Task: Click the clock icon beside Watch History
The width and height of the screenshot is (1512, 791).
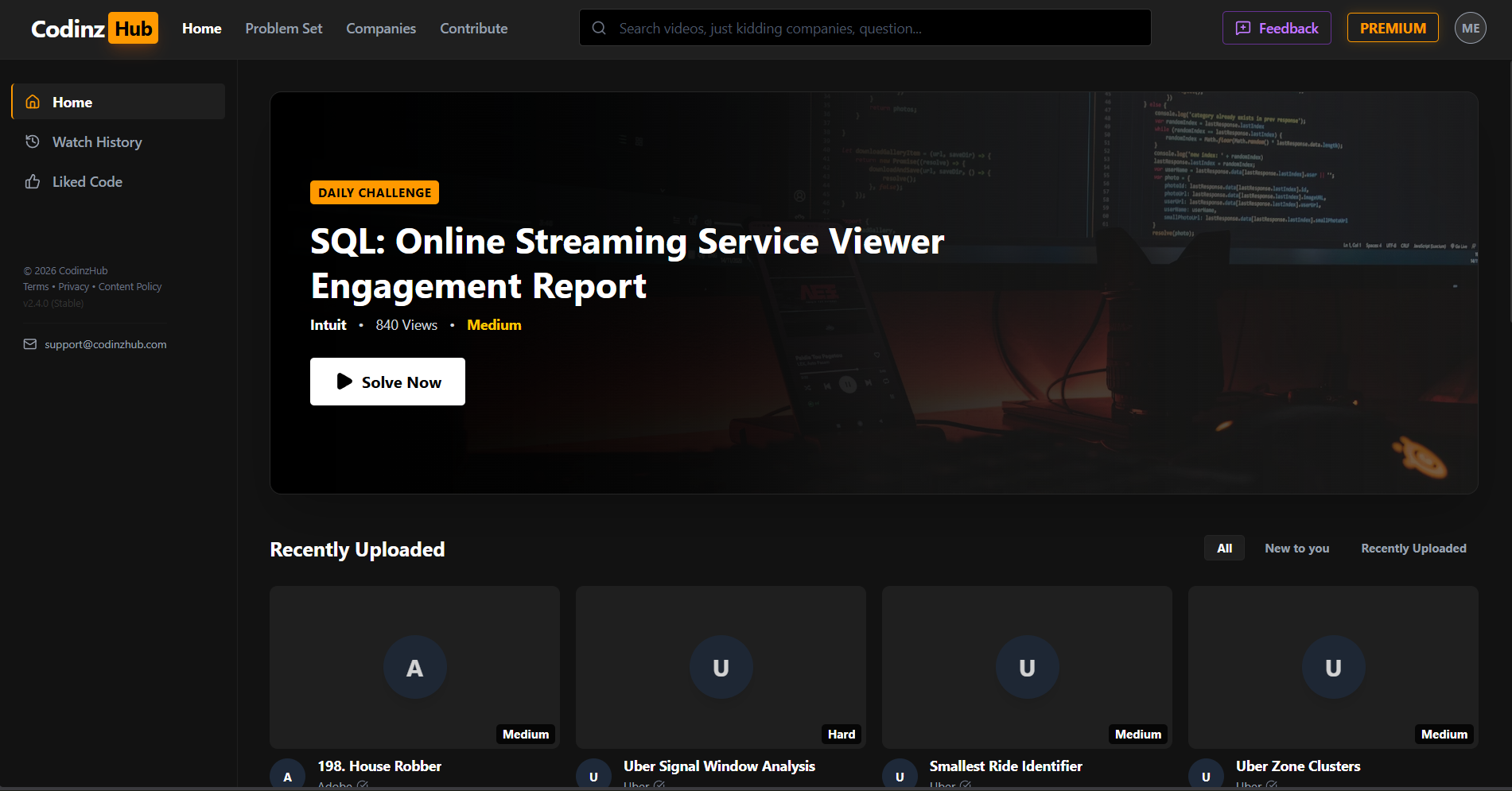Action: (33, 141)
